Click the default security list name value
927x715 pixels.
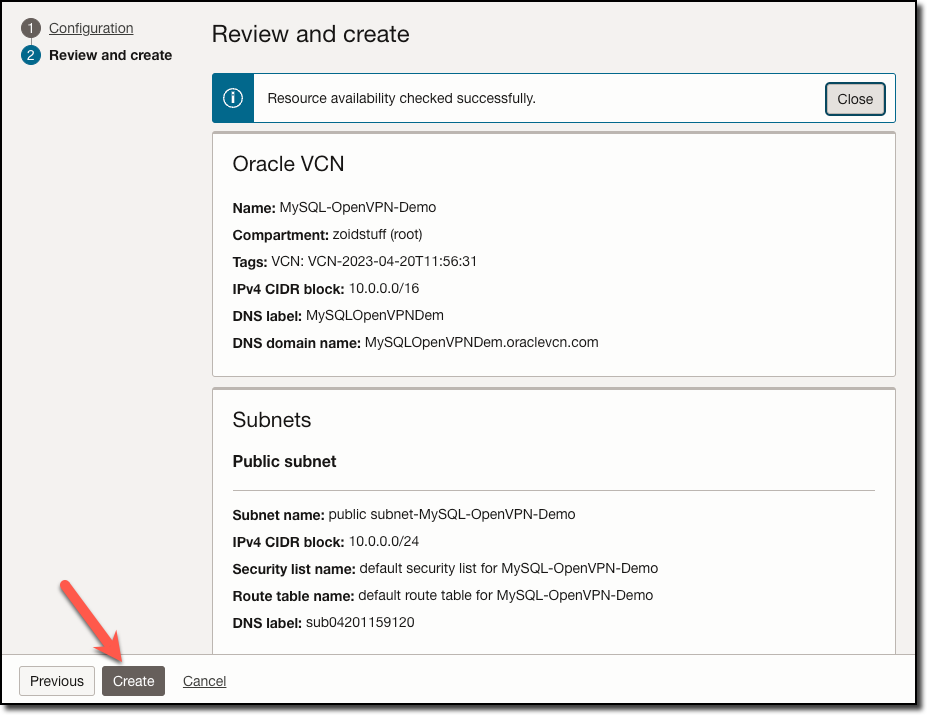[x=508, y=568]
